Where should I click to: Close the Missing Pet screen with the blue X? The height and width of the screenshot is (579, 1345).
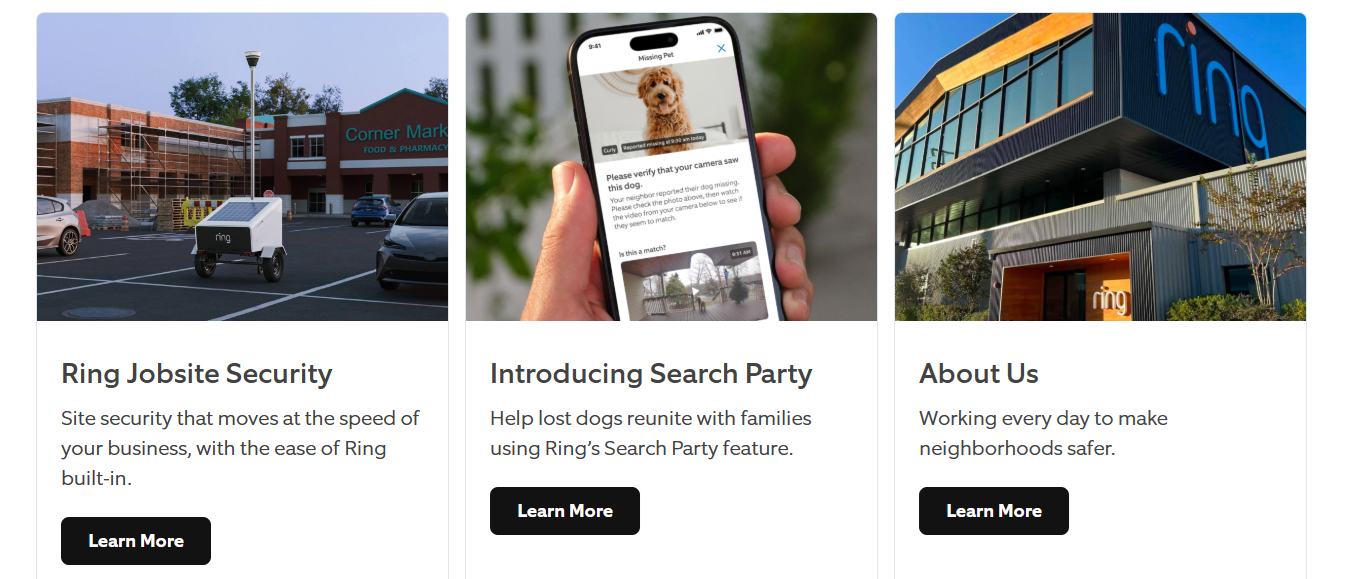[x=721, y=48]
